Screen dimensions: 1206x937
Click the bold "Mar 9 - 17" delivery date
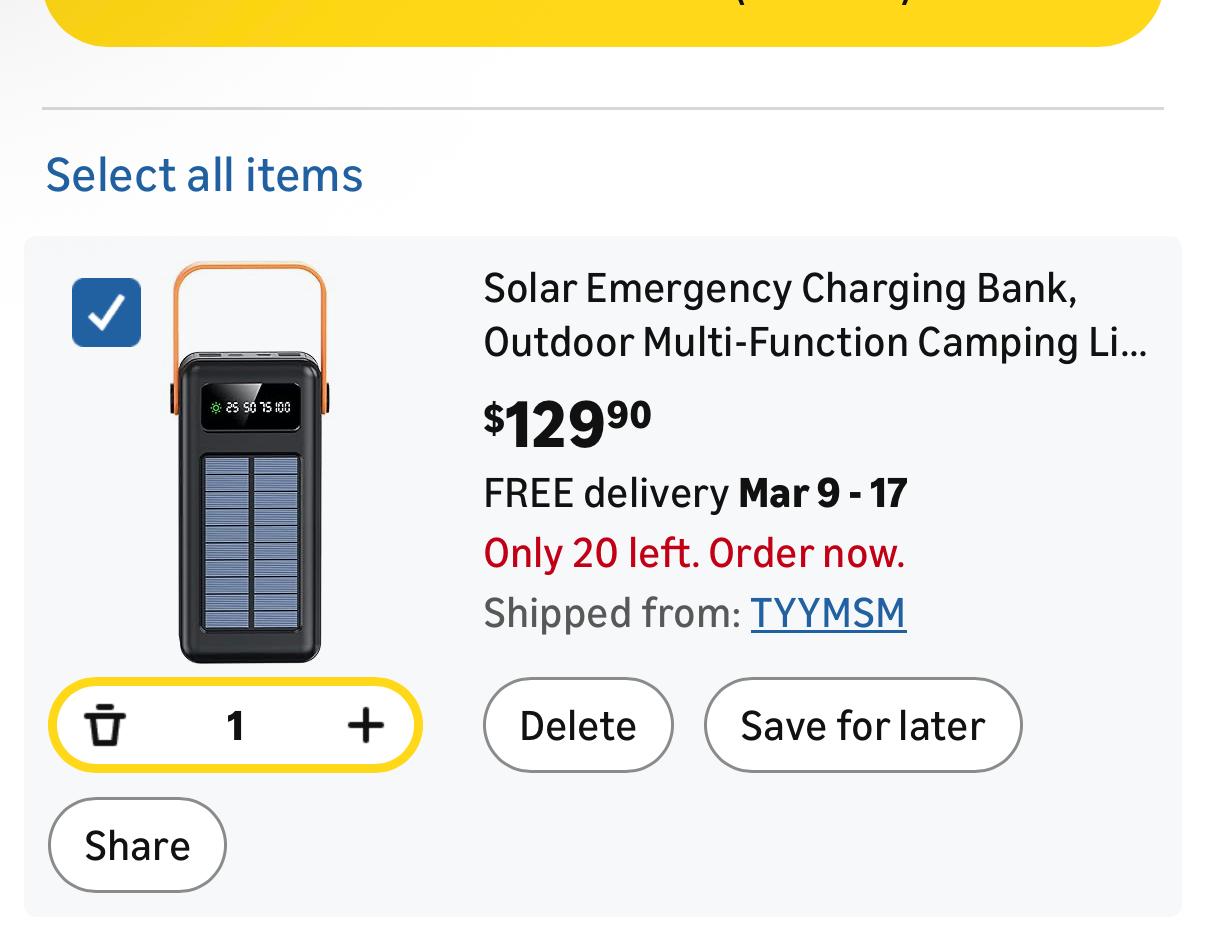(822, 493)
